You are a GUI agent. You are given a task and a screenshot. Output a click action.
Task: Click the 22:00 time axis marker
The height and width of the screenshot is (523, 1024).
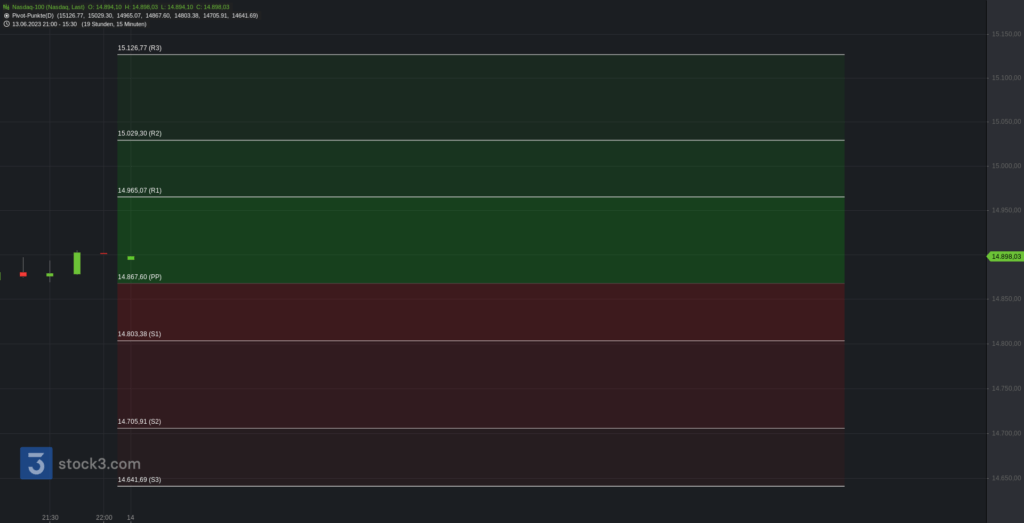click(x=104, y=517)
